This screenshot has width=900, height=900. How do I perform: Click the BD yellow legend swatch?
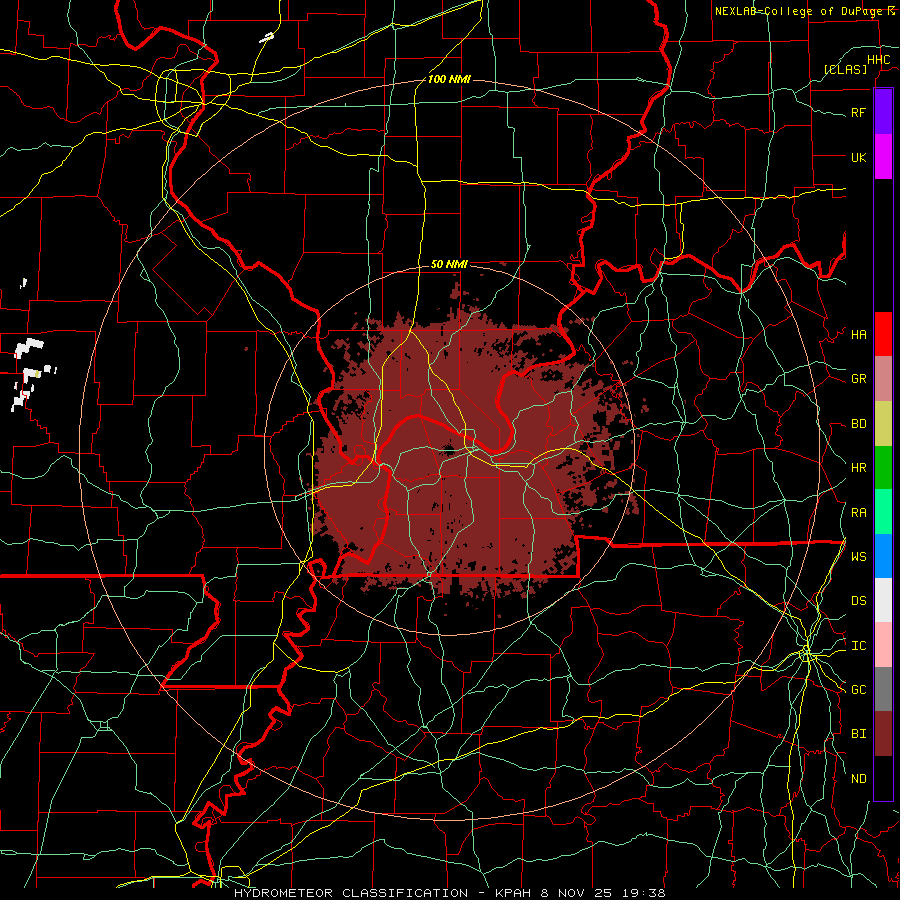(883, 424)
